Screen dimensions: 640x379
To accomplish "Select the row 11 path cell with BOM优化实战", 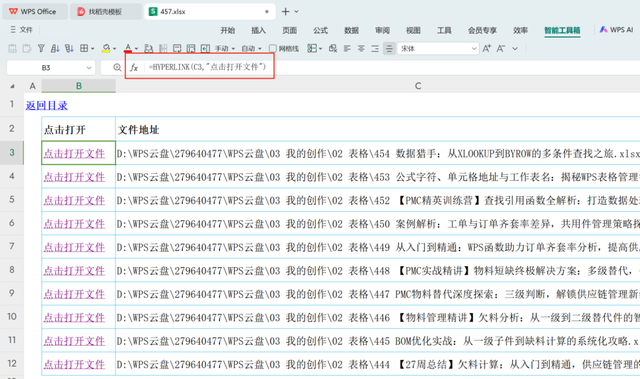I will tap(378, 341).
